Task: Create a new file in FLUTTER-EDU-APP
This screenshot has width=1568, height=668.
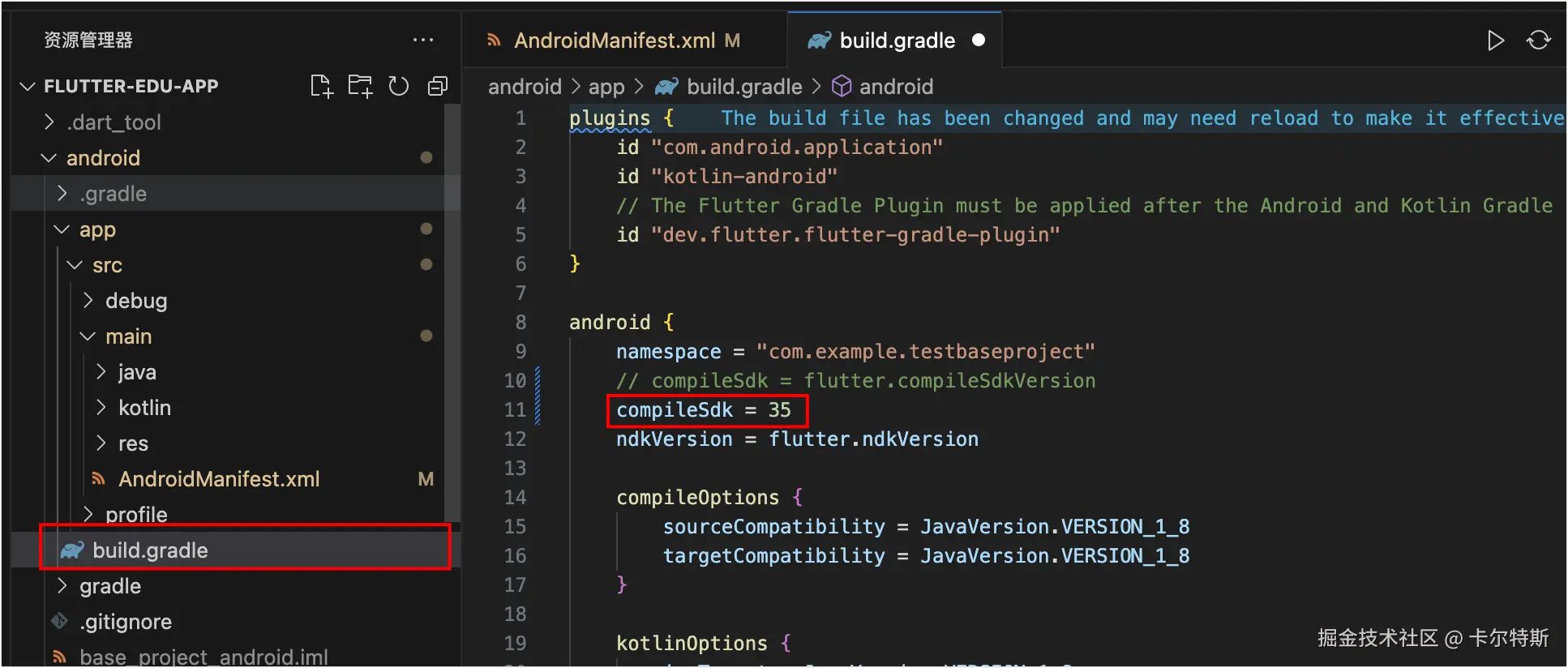Action: 321,86
